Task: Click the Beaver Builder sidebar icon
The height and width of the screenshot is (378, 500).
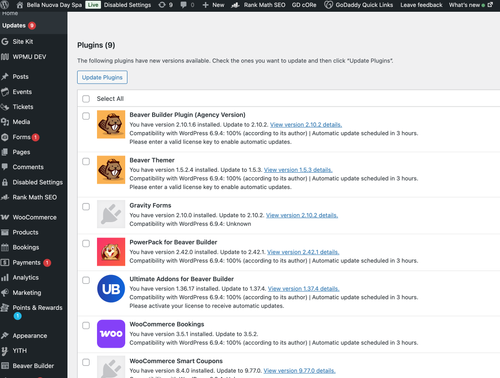Action: [5, 366]
